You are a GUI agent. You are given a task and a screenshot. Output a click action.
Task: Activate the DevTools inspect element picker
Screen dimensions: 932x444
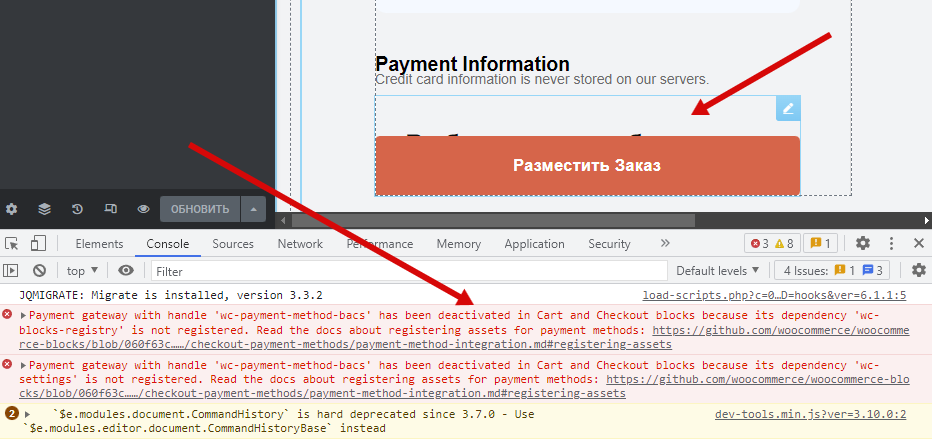pyautogui.click(x=12, y=244)
